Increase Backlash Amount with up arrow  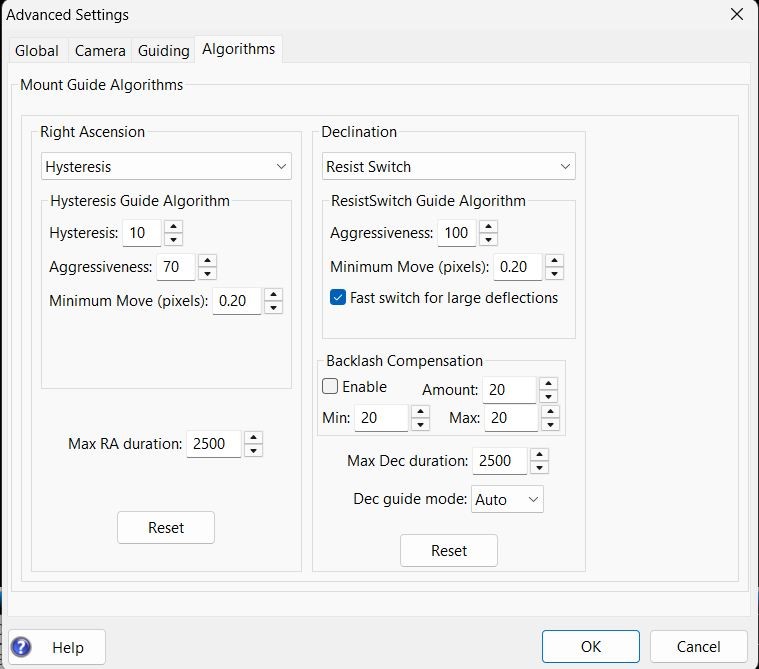(548, 383)
